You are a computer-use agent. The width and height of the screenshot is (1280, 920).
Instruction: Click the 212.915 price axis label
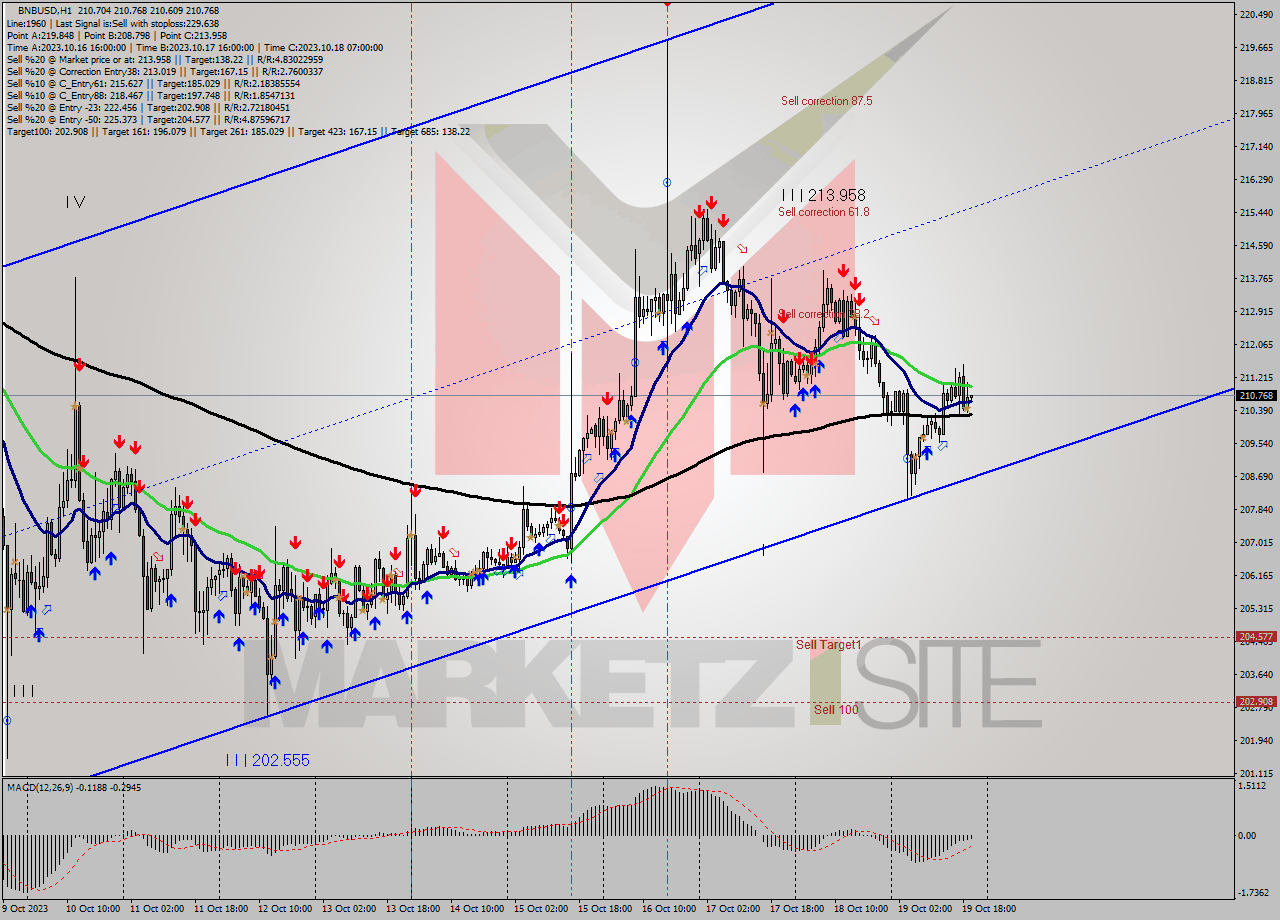click(1256, 311)
